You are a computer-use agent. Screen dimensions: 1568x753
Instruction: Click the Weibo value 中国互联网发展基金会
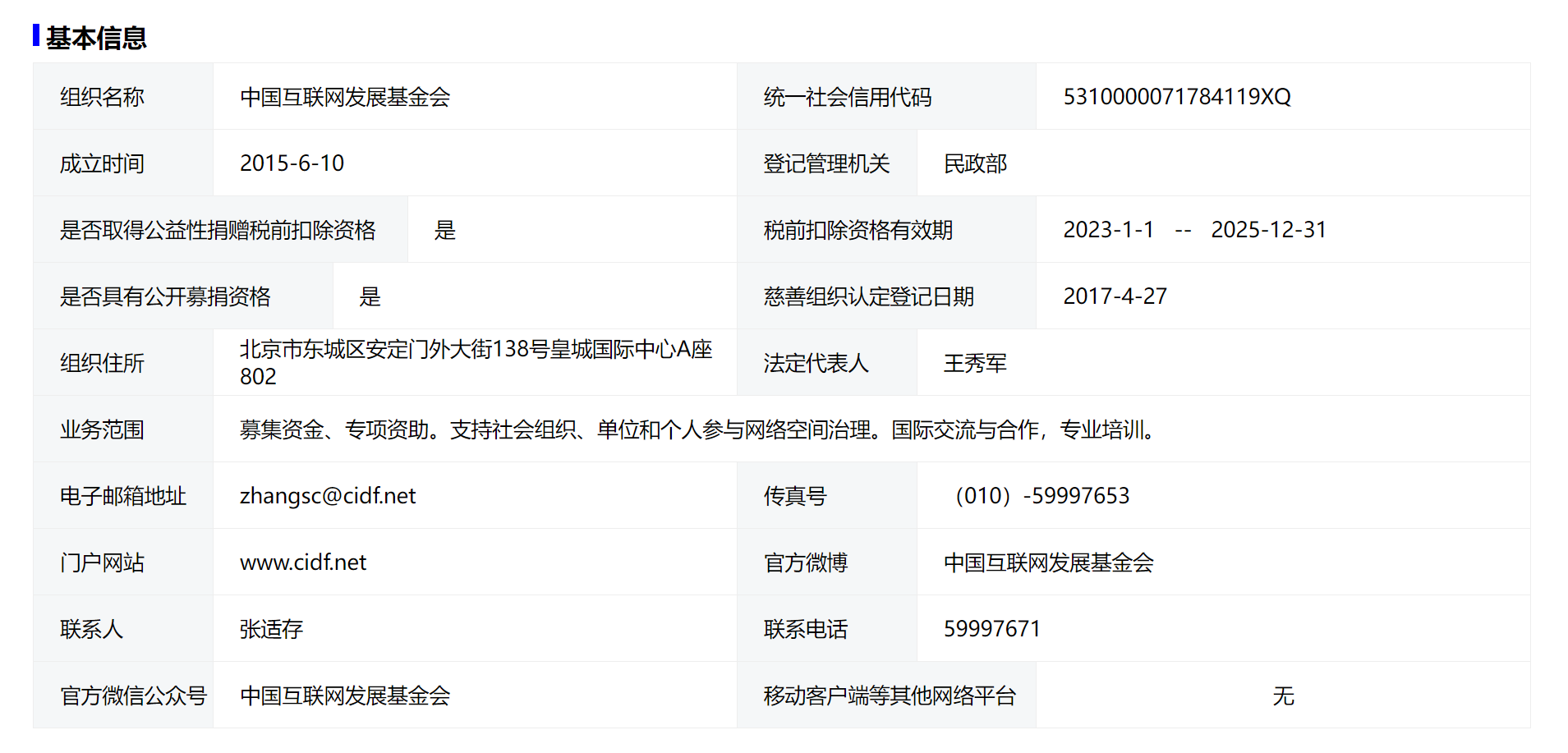click(x=1049, y=562)
